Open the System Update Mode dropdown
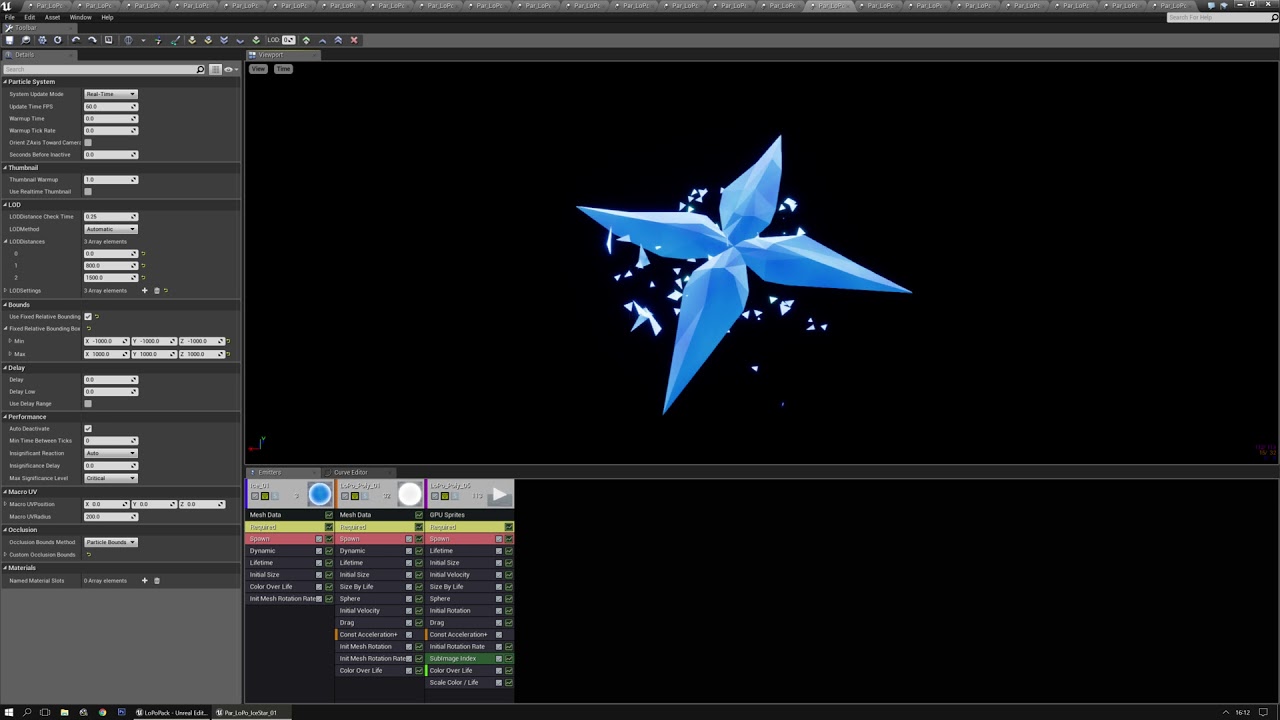 111,94
